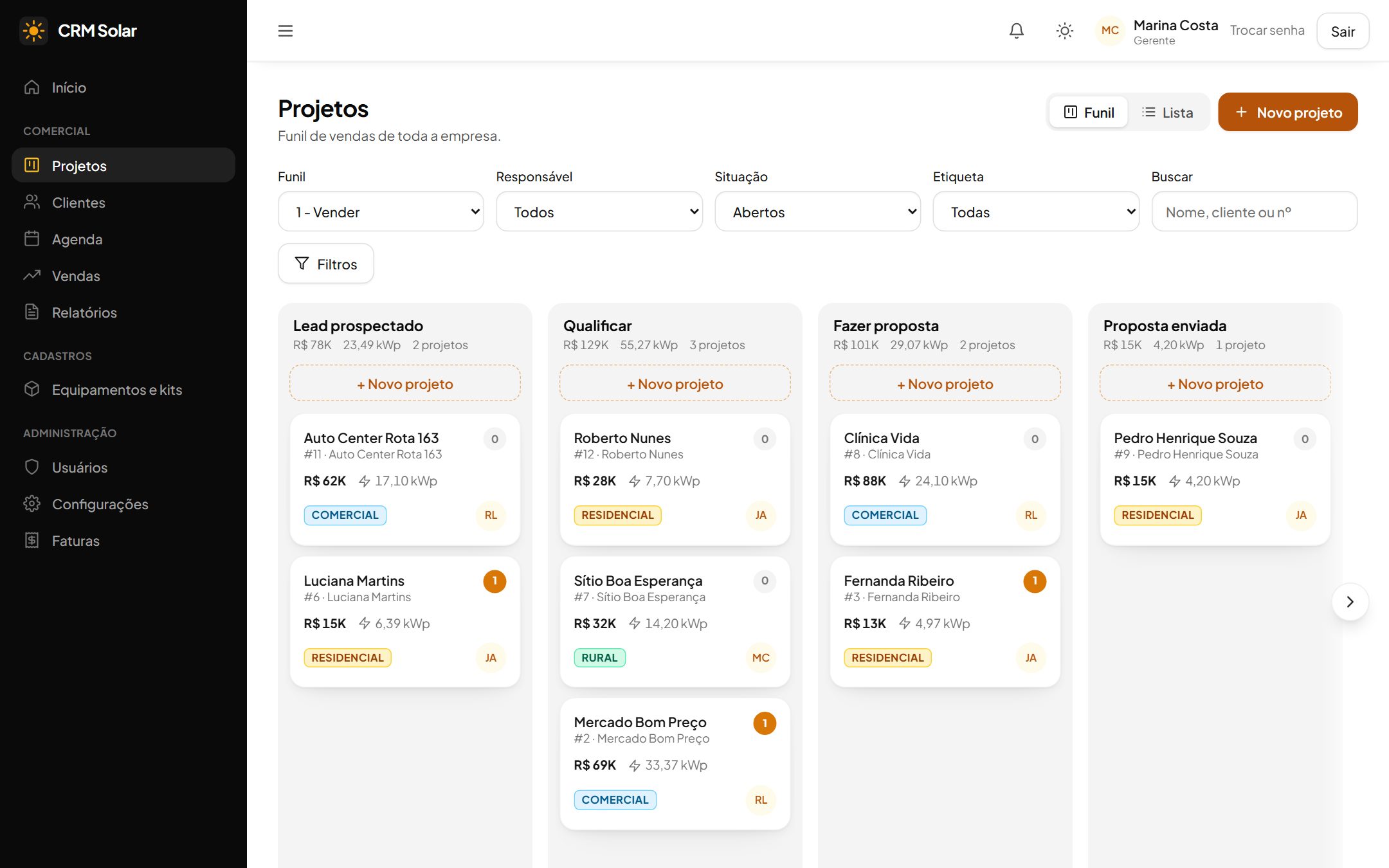This screenshot has width=1389, height=868.
Task: Open Vendas from the sidebar
Action: click(123, 276)
